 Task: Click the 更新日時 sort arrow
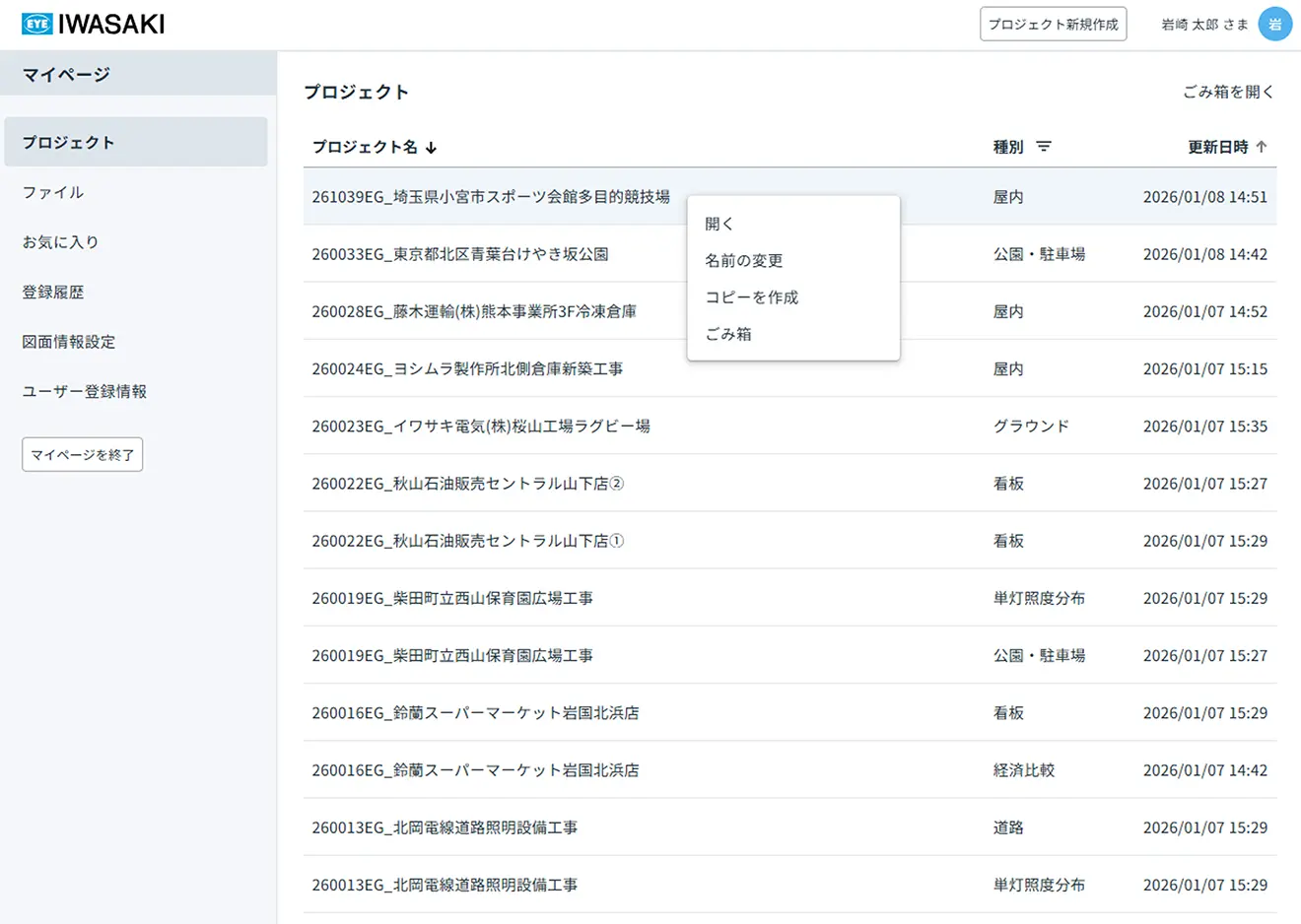pyautogui.click(x=1262, y=147)
